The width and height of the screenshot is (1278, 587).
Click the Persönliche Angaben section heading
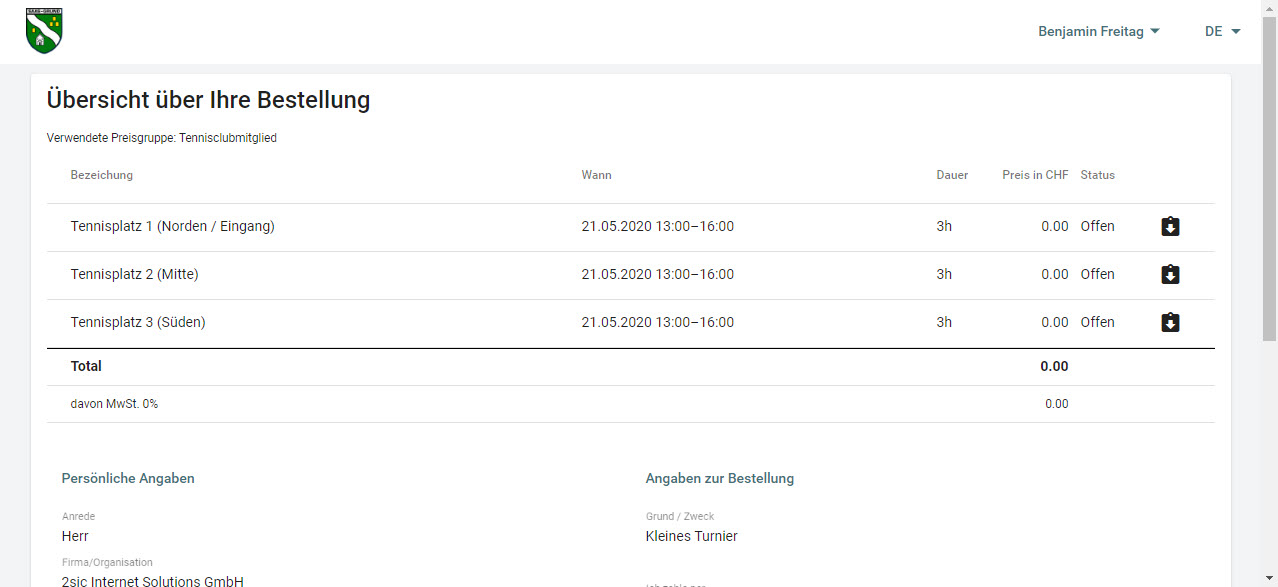point(128,479)
